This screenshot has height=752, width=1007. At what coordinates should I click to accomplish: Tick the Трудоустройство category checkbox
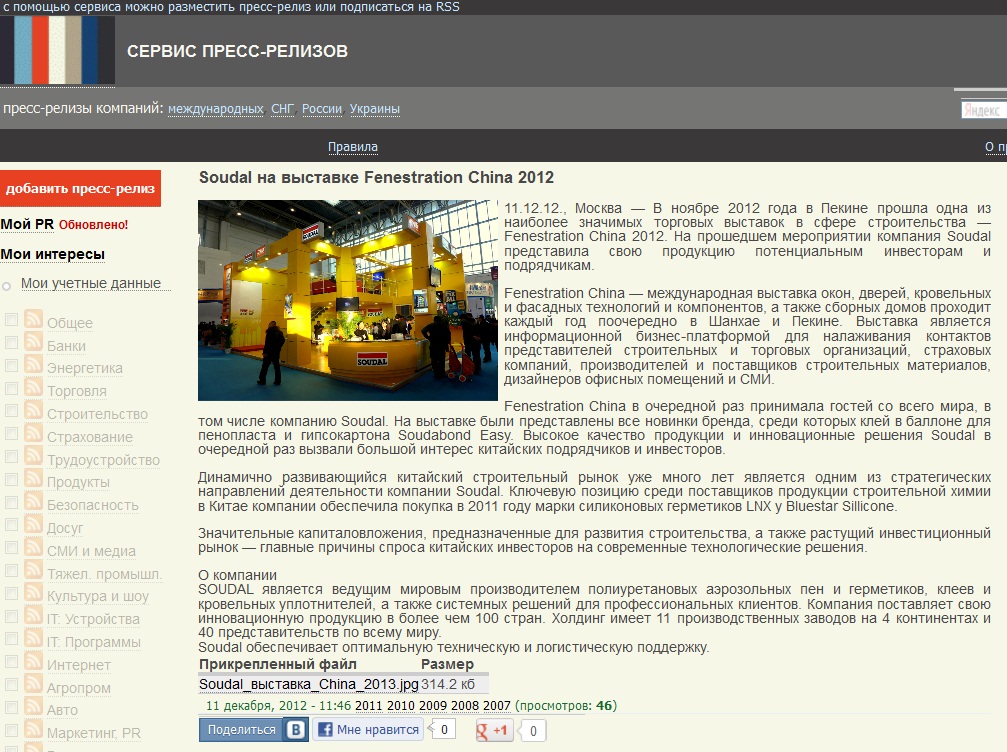pos(11,457)
